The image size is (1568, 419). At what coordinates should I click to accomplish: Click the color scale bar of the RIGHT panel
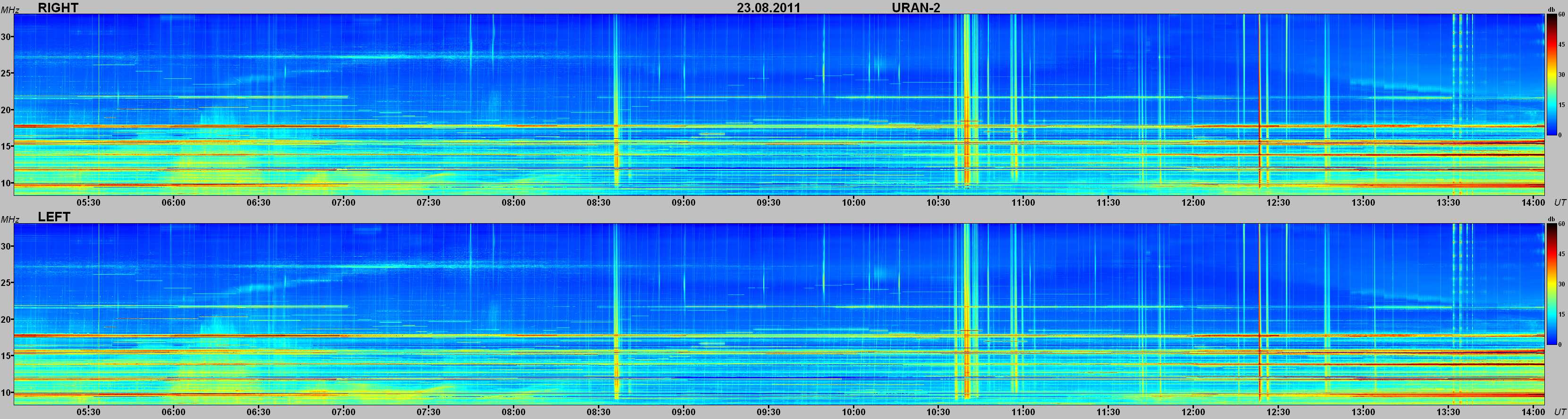1551,74
